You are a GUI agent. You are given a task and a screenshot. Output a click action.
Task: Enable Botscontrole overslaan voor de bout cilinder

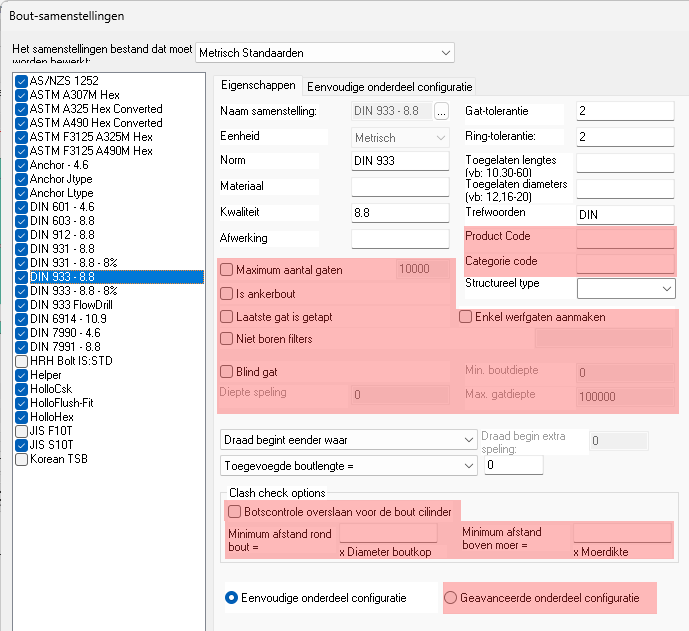[233, 512]
